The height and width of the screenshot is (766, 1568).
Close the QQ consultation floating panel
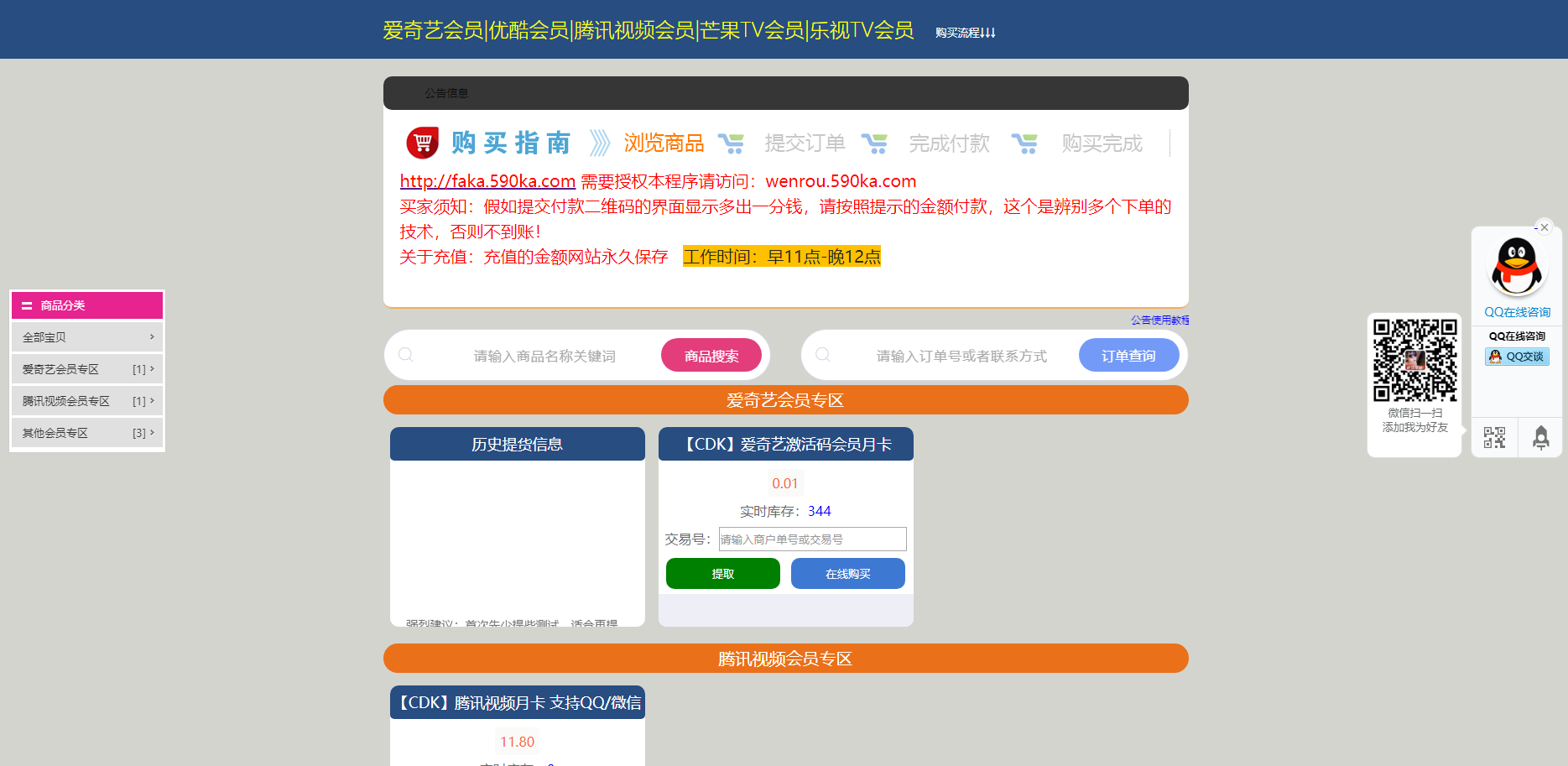(x=1545, y=227)
